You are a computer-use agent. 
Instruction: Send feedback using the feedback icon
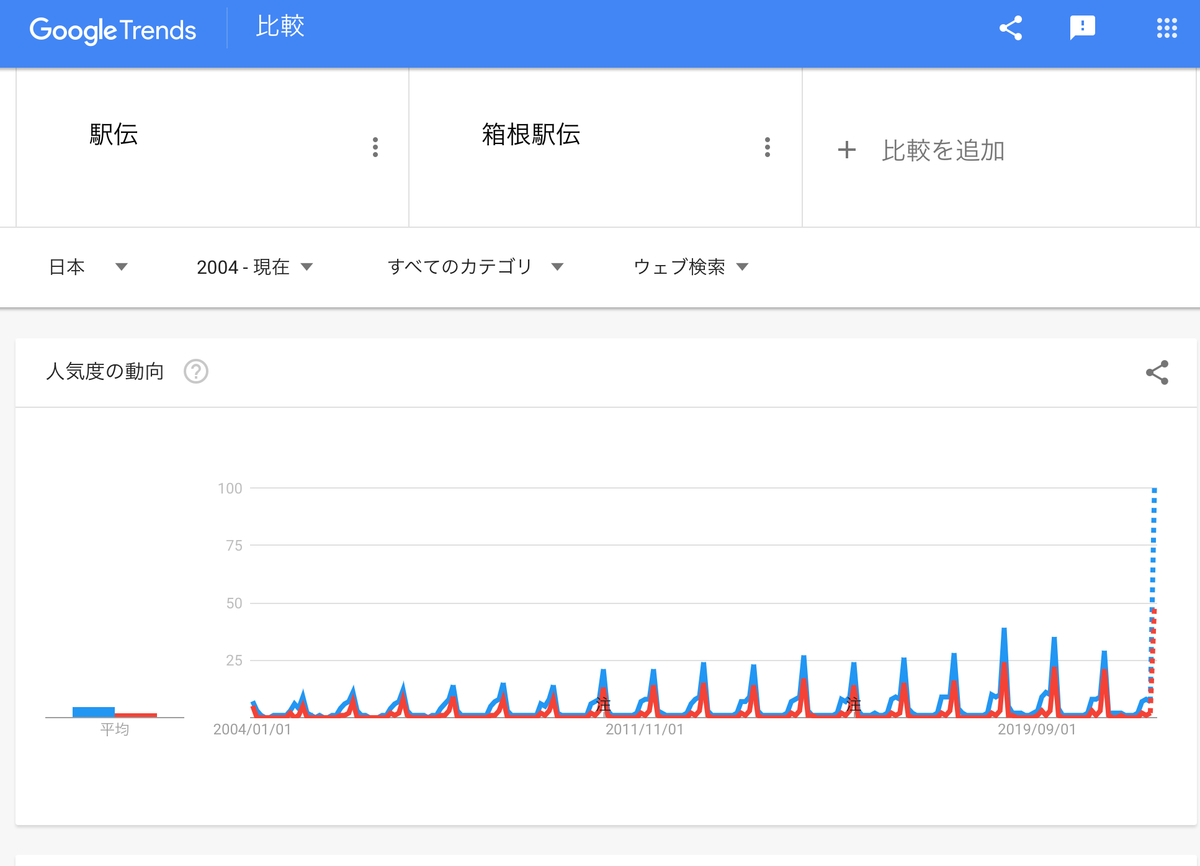click(1082, 29)
